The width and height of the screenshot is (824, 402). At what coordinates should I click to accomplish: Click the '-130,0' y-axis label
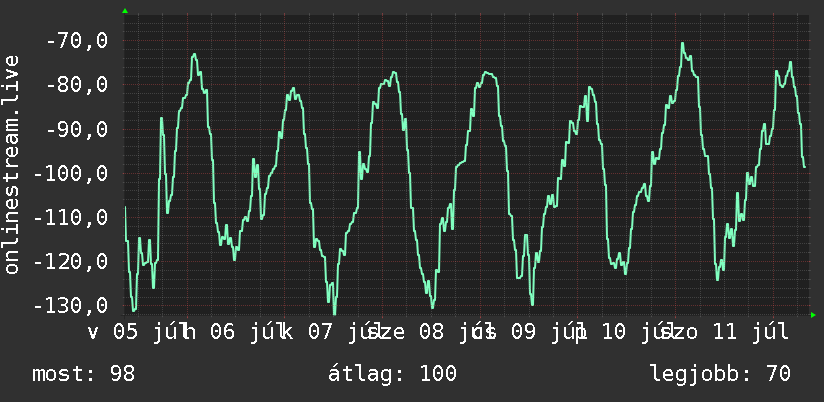click(70, 306)
